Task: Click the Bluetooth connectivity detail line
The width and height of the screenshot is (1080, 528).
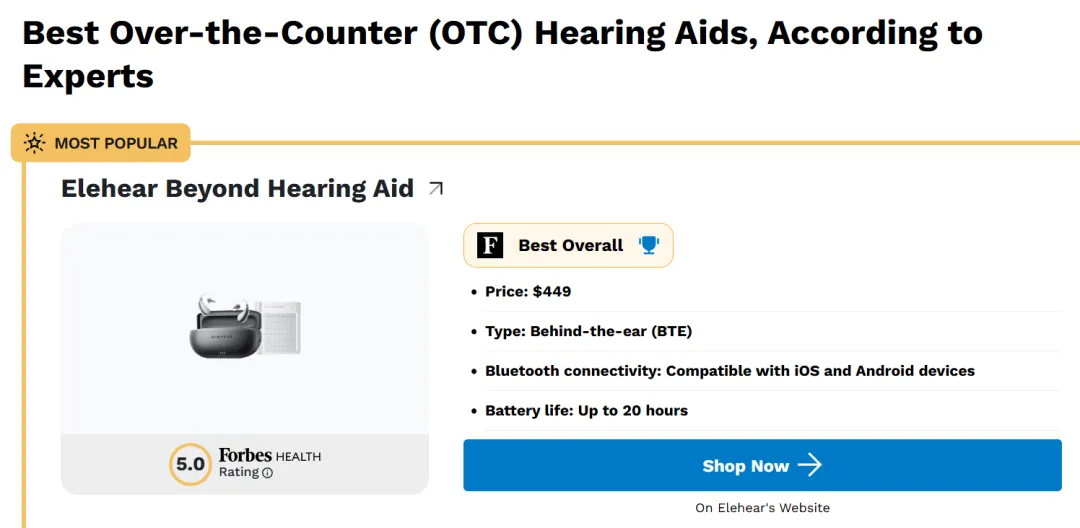Action: click(x=730, y=371)
